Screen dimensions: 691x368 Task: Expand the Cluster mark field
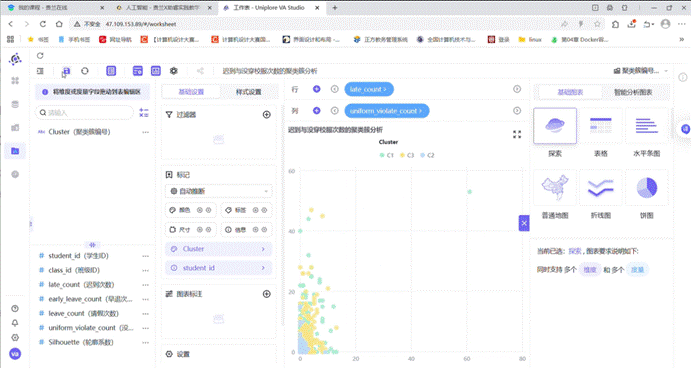coord(219,249)
